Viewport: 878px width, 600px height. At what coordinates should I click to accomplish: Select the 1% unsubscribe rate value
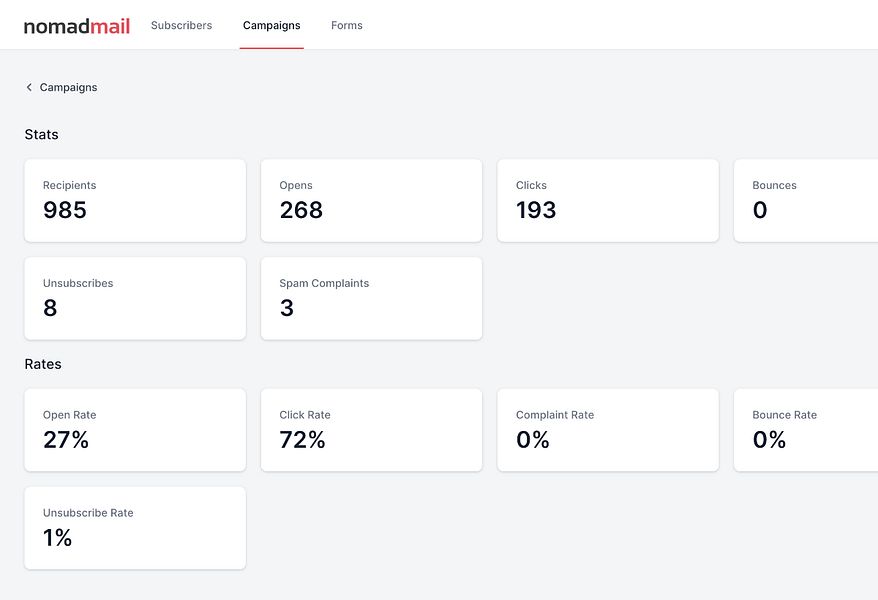click(58, 538)
